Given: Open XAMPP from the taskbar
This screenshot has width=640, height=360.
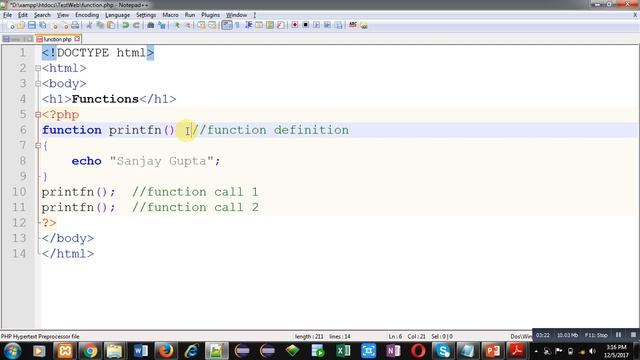Looking at the screenshot, I should [65, 351].
